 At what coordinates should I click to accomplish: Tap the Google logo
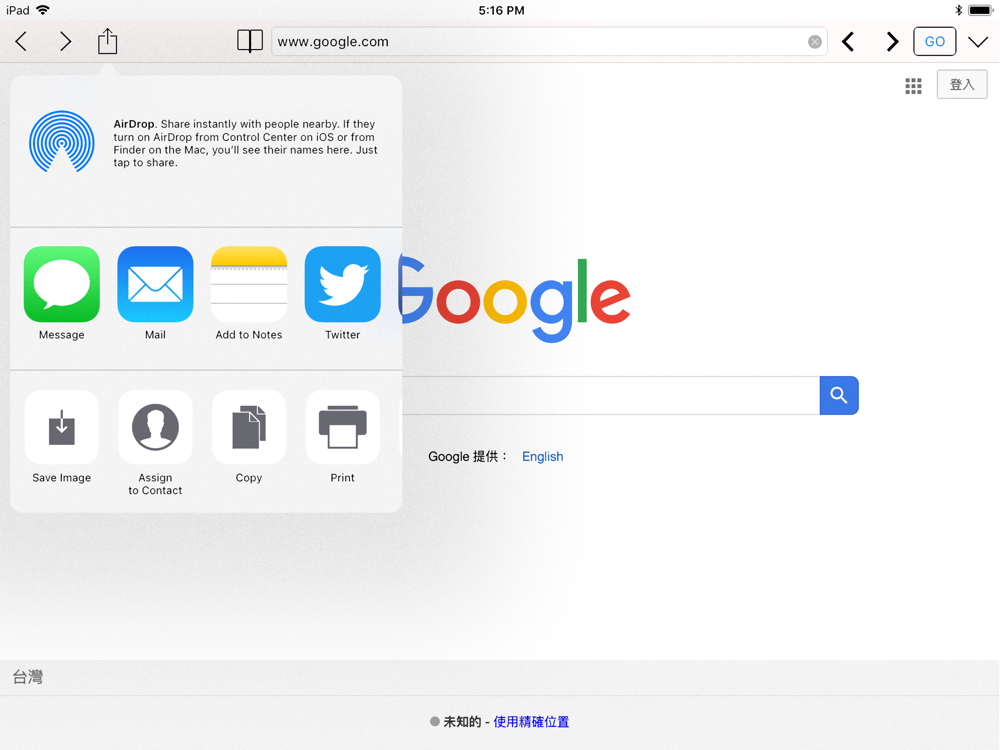click(x=515, y=298)
